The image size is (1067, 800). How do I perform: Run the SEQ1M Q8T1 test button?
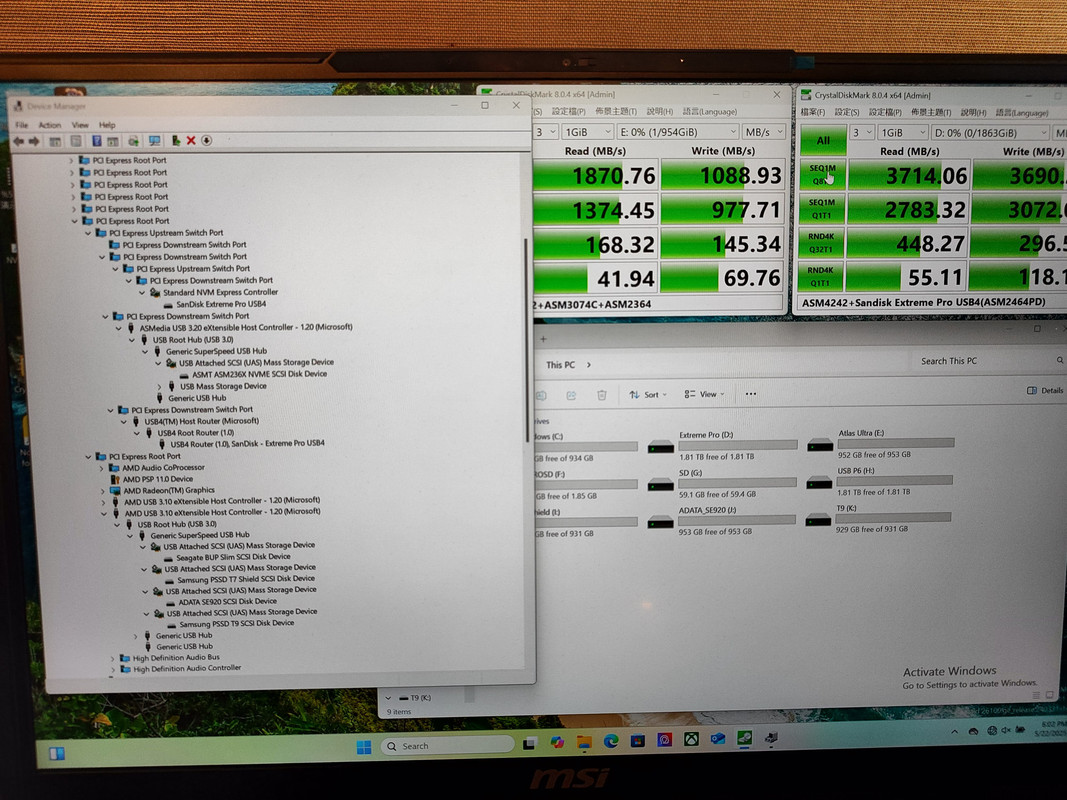(x=822, y=175)
